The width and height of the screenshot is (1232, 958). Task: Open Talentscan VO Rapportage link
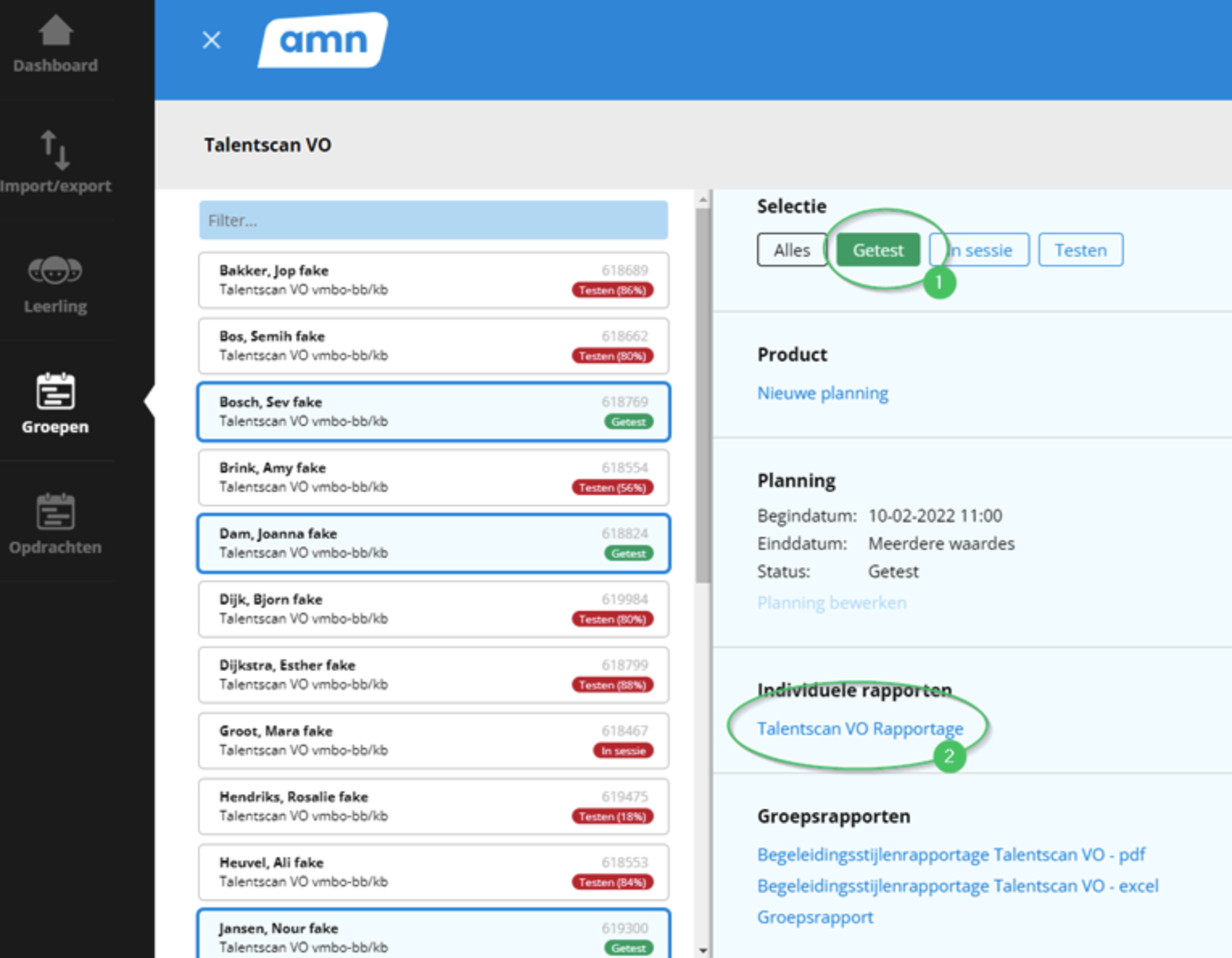coord(859,729)
